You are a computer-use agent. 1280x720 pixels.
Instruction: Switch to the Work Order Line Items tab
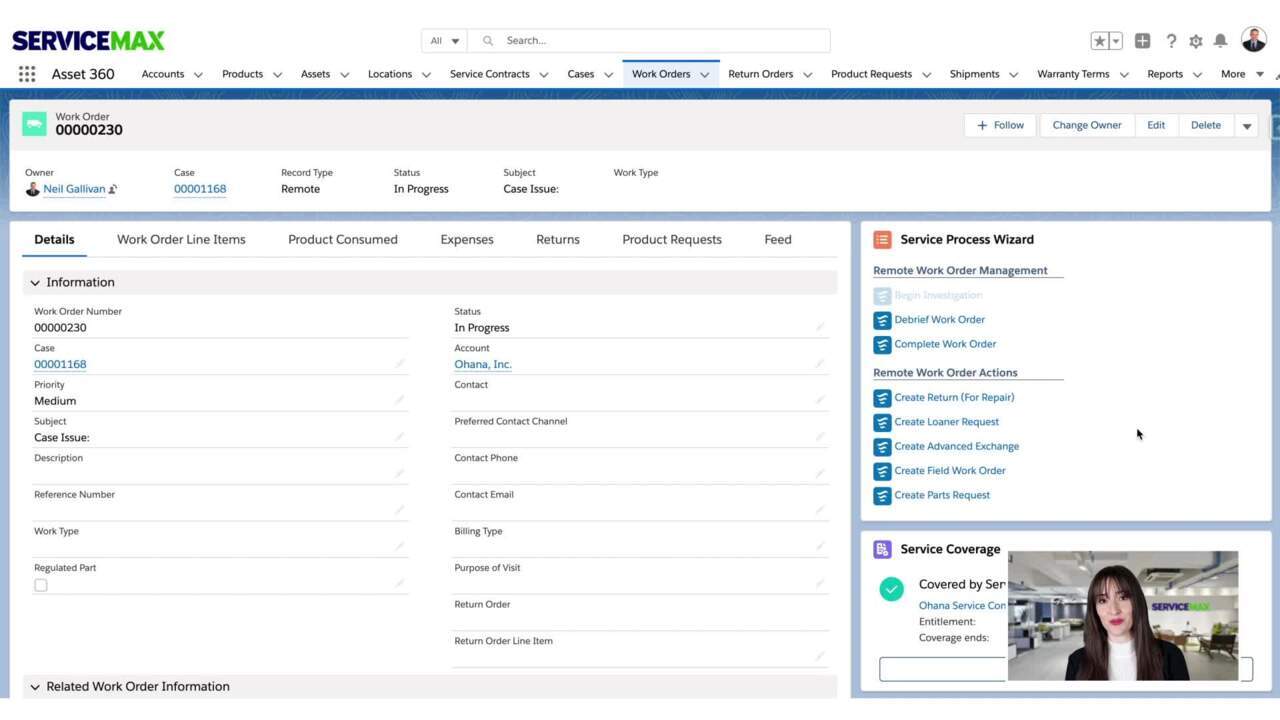181,240
